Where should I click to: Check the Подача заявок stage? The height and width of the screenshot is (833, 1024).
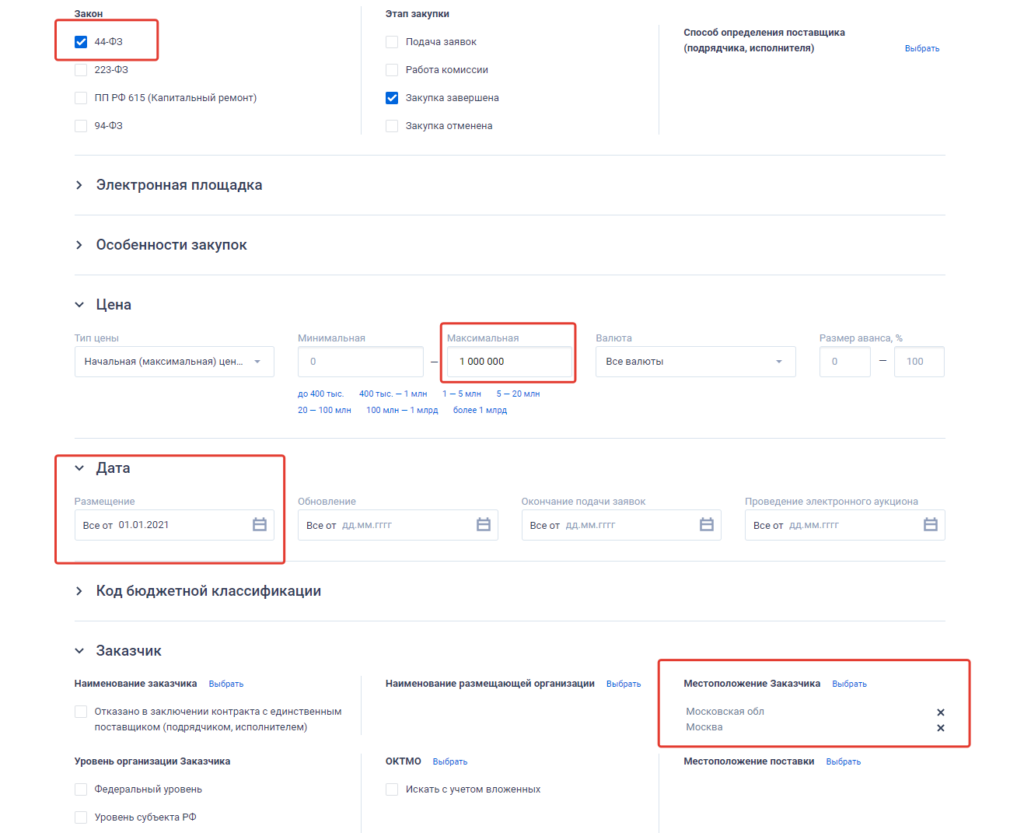[392, 42]
